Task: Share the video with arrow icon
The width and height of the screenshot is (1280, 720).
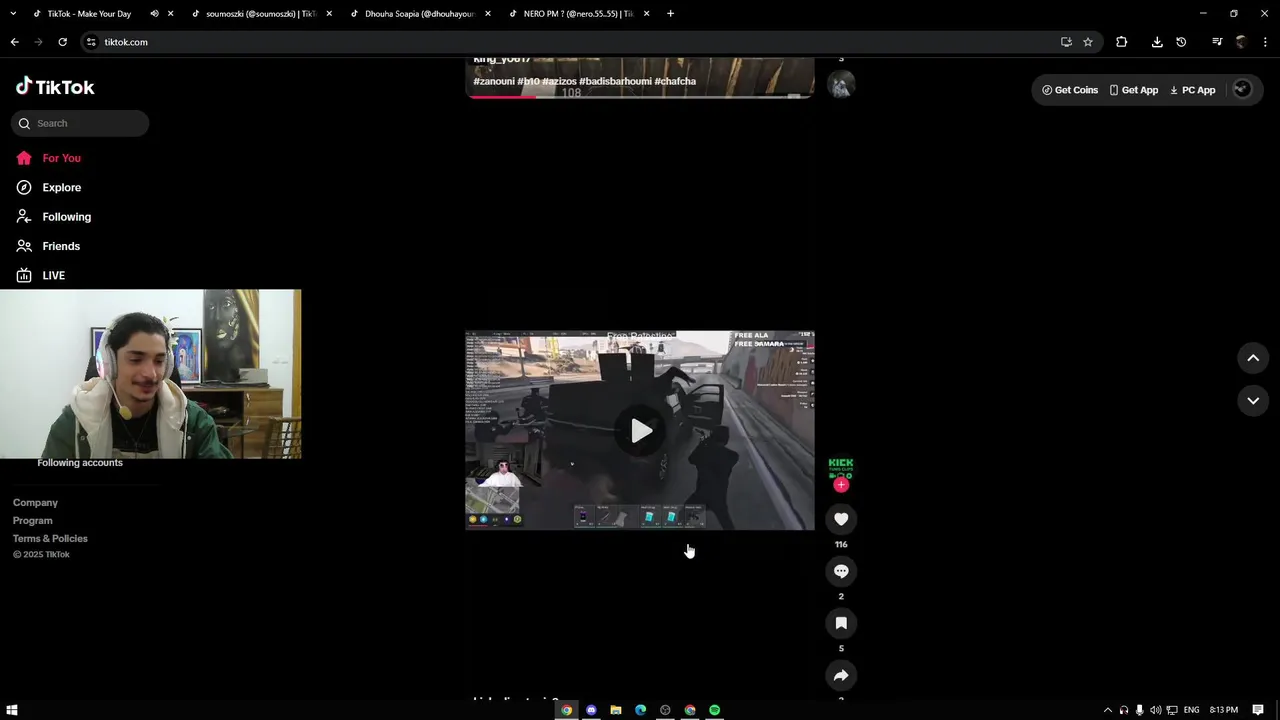Action: pos(841,675)
